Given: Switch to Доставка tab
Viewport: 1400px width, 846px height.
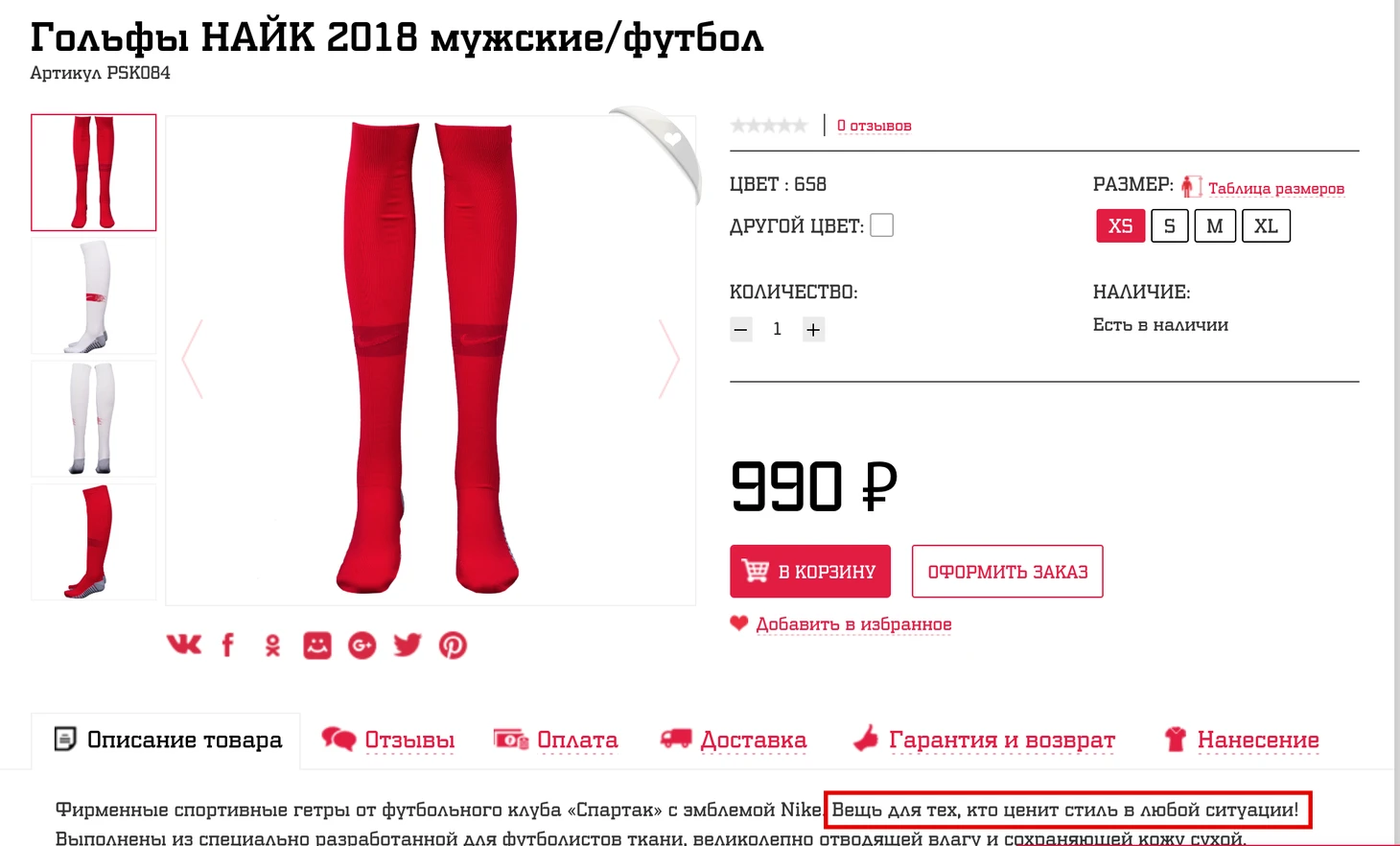Looking at the screenshot, I should tap(734, 740).
